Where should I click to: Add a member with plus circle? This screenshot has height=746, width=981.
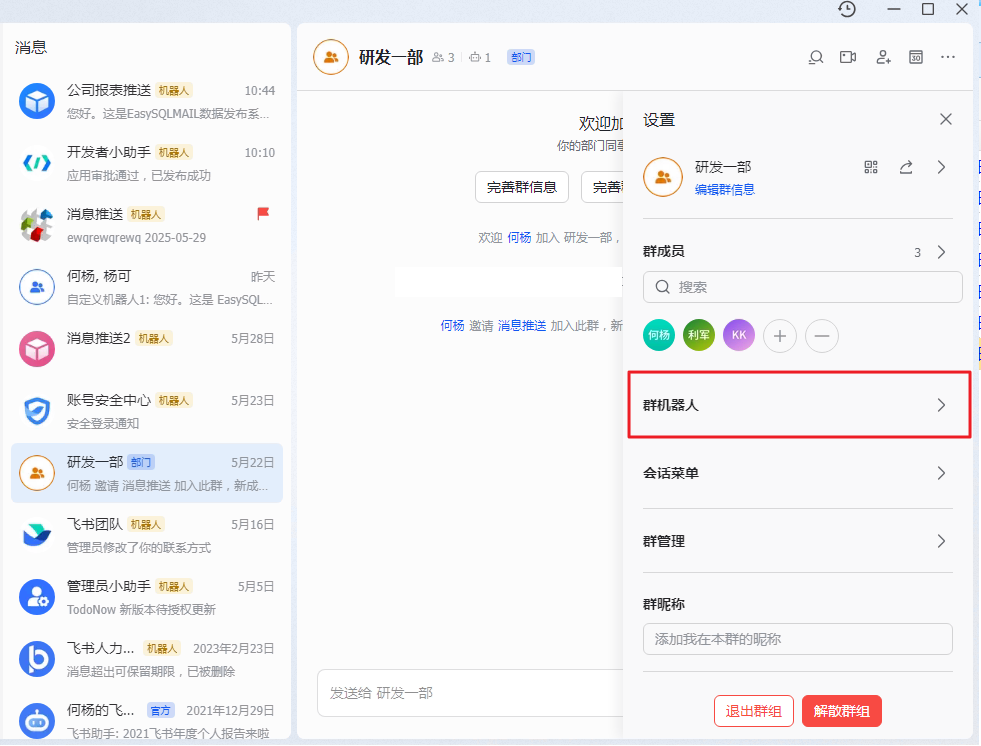[x=780, y=336]
